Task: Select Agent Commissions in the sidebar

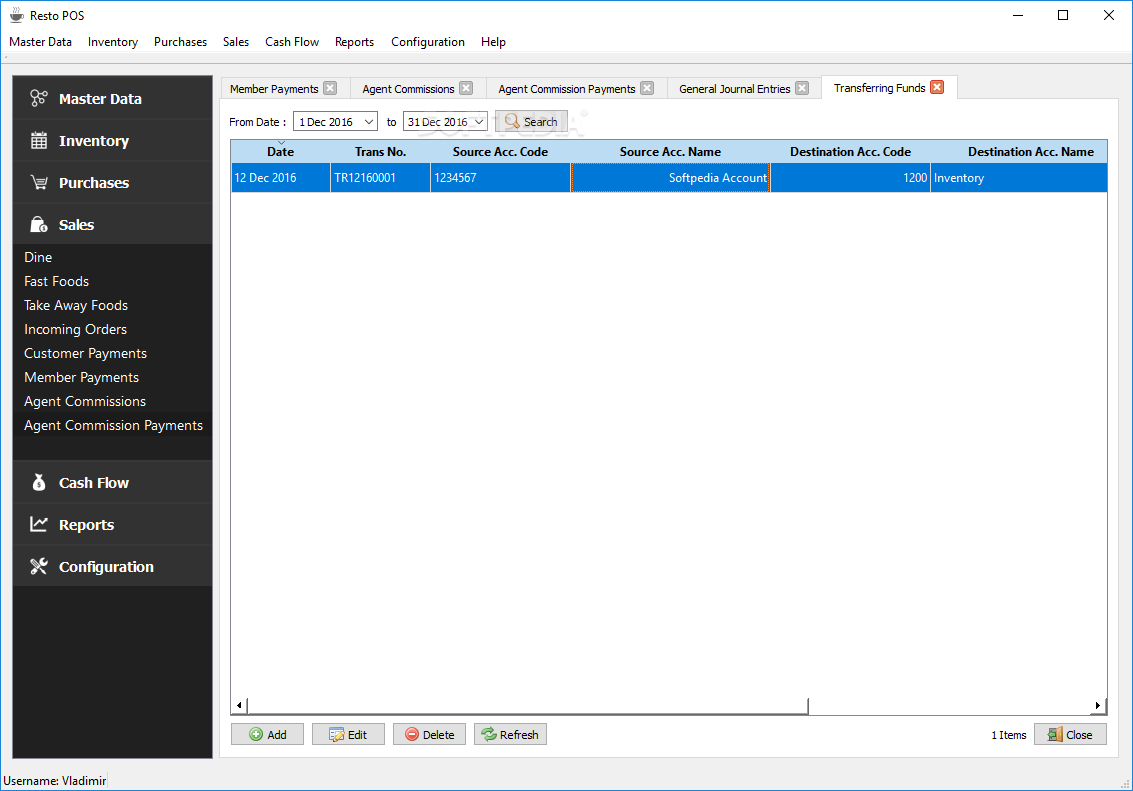Action: pos(112,401)
